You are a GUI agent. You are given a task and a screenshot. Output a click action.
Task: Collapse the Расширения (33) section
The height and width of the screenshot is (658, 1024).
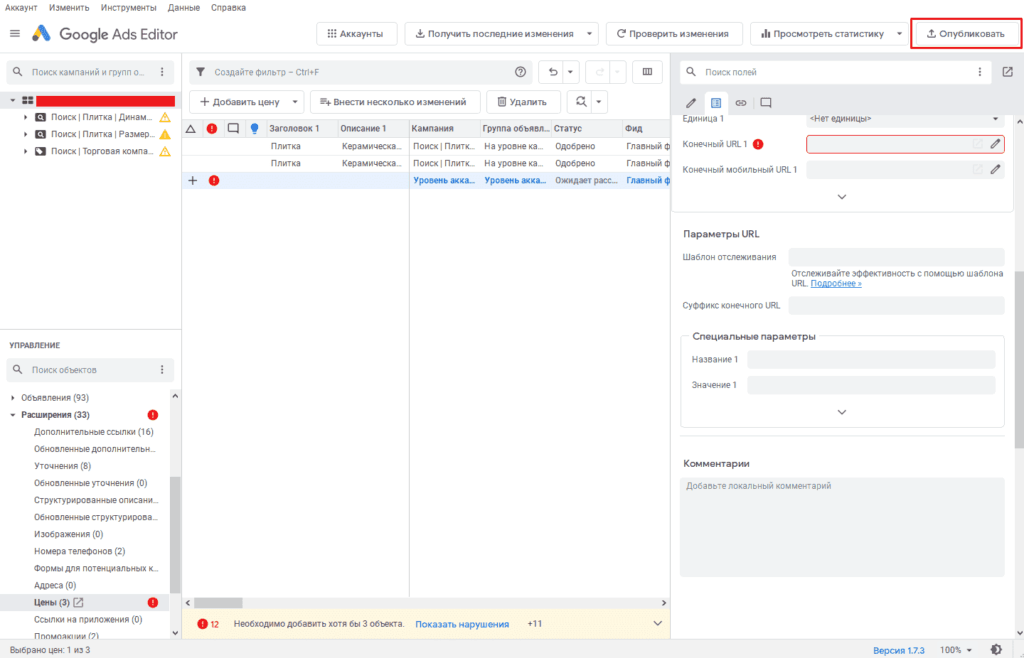13,415
